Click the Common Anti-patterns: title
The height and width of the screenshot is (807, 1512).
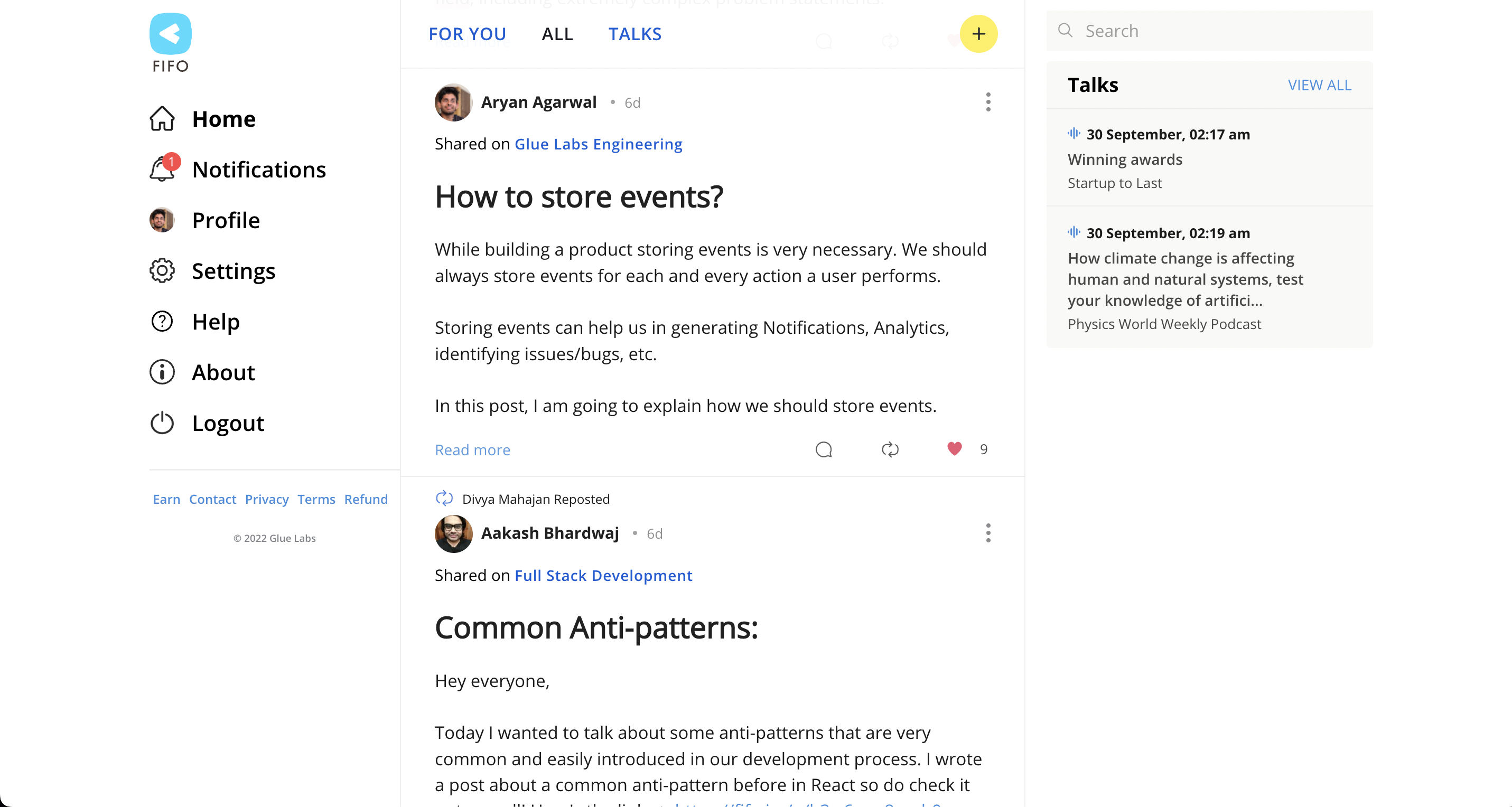click(x=596, y=627)
